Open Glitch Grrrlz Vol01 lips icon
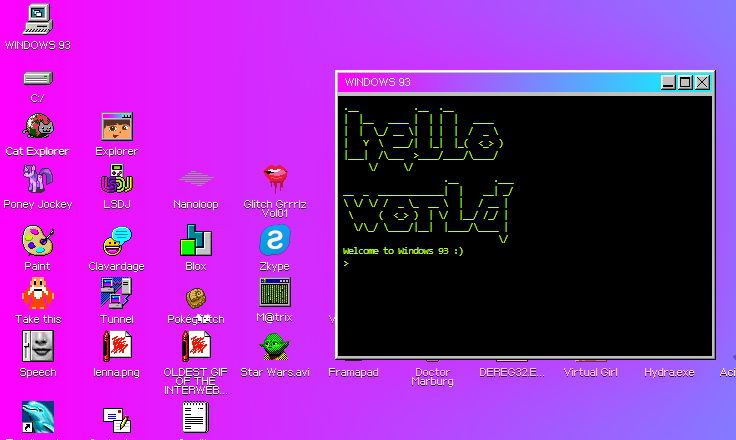This screenshot has height=440, width=736. tap(275, 178)
